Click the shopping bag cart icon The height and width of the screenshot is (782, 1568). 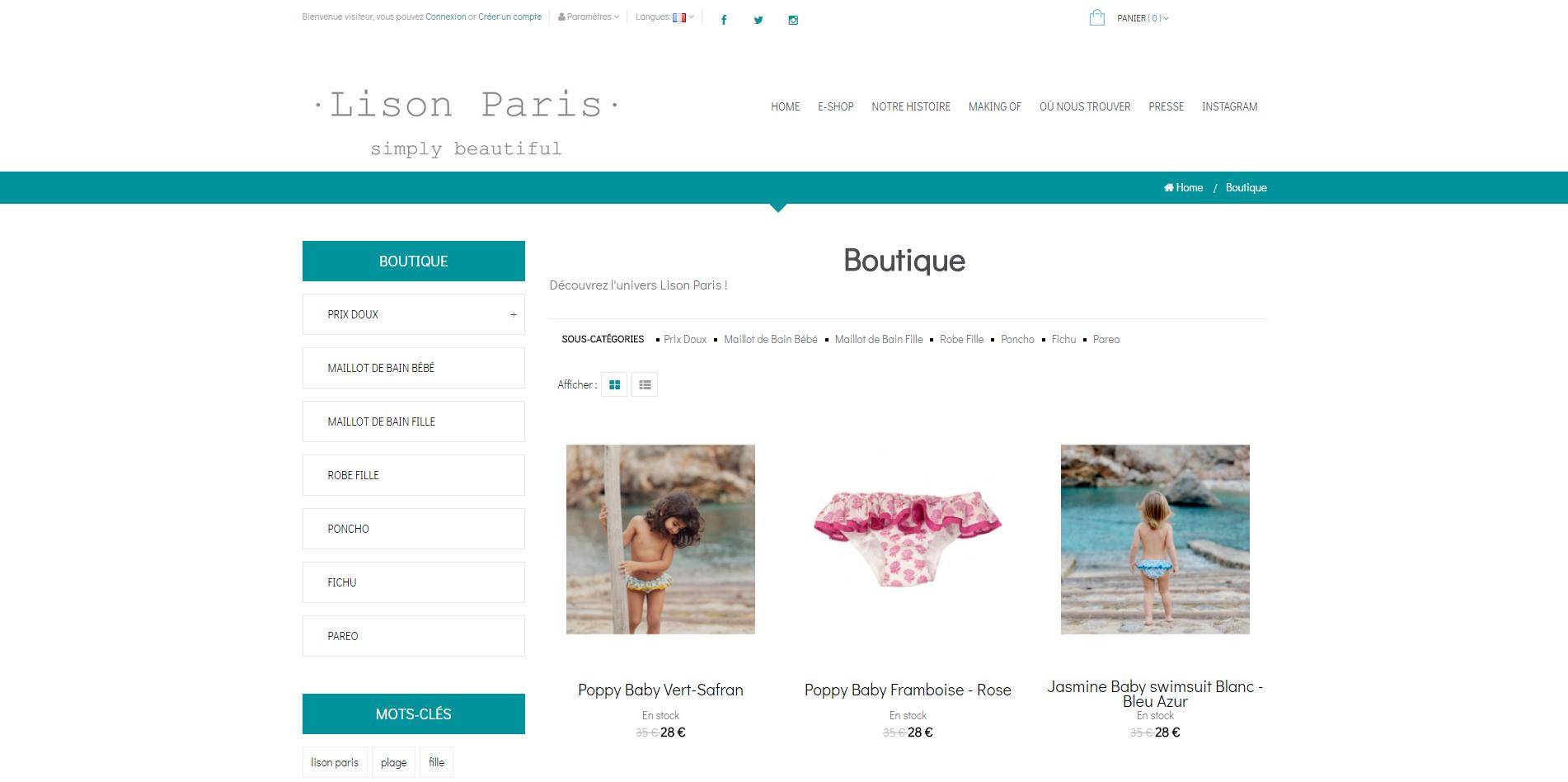click(x=1096, y=17)
